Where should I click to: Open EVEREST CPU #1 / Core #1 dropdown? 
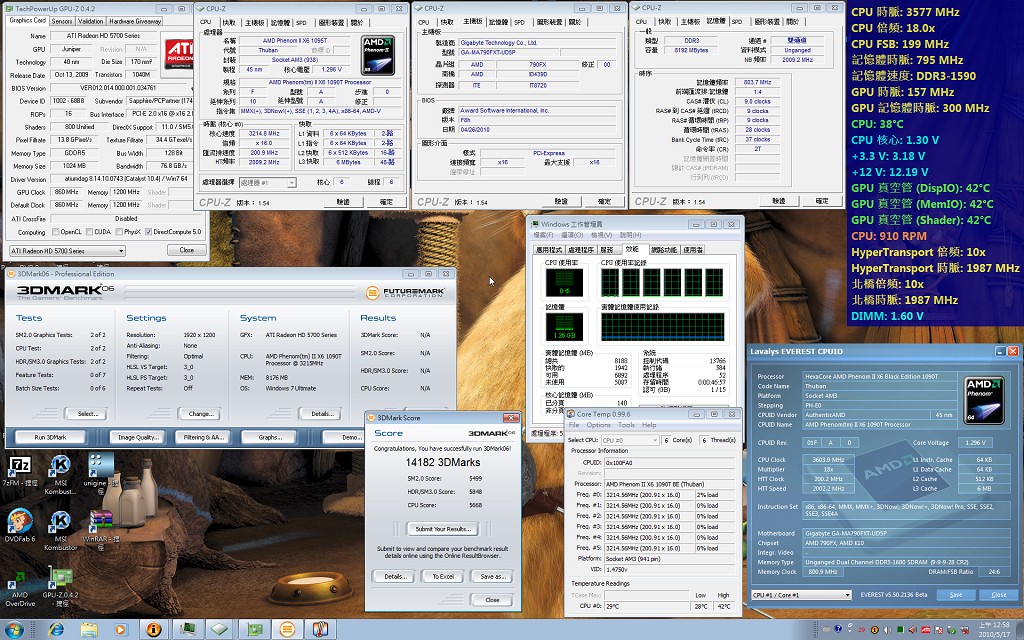(x=801, y=595)
